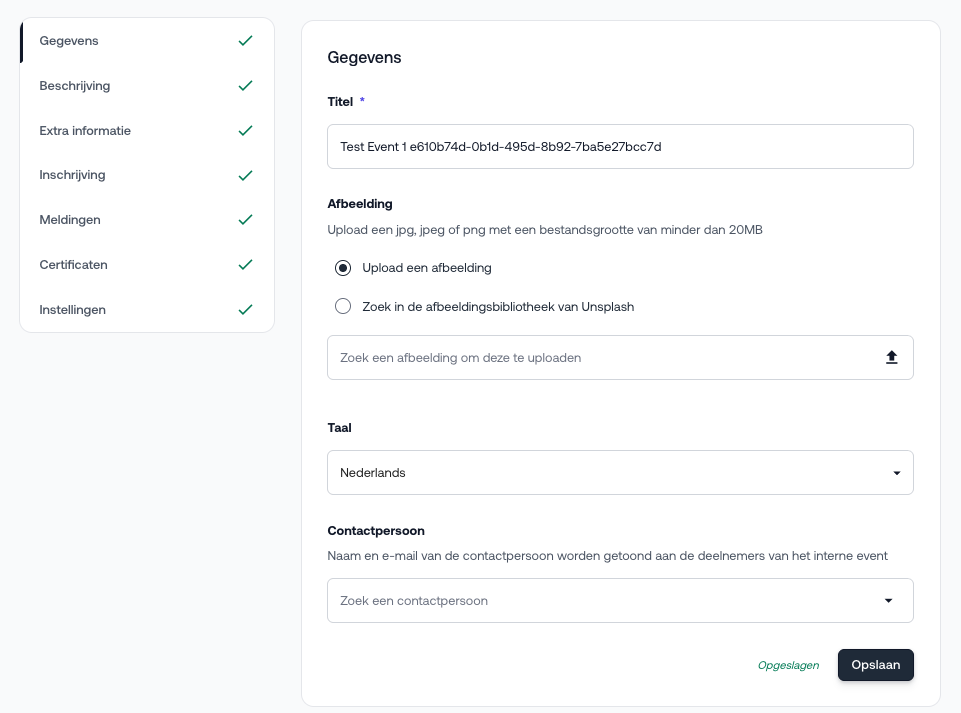Click the checkmark beside Inschrijving
This screenshot has height=713, width=961.
point(245,175)
